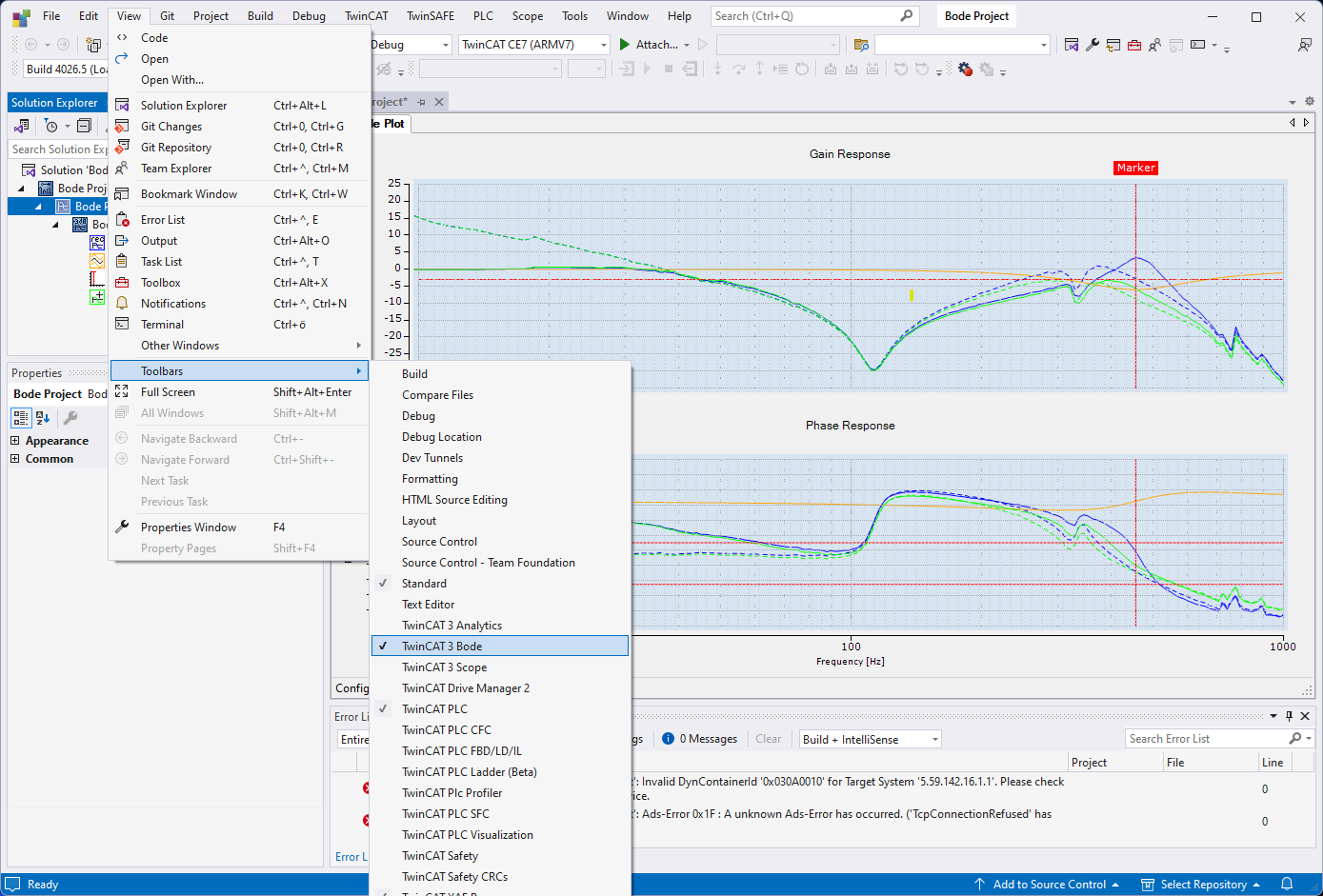Image resolution: width=1323 pixels, height=896 pixels.
Task: Uncheck the Standard toolbar entry
Action: (500, 583)
